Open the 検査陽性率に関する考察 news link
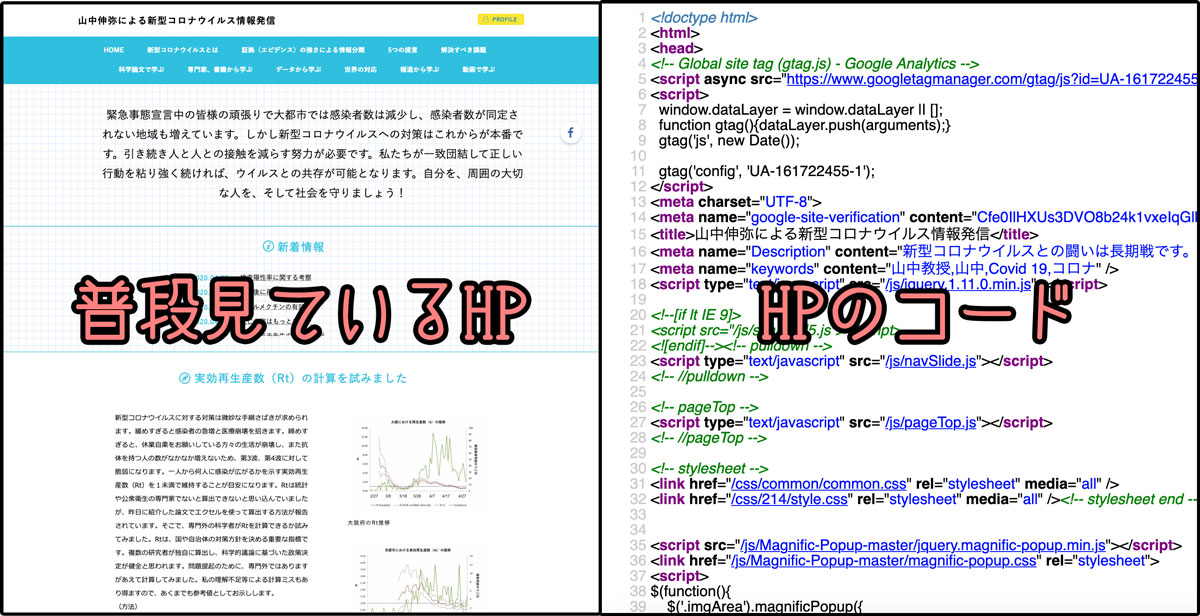Screen dimensions: 1200x616 276,277
